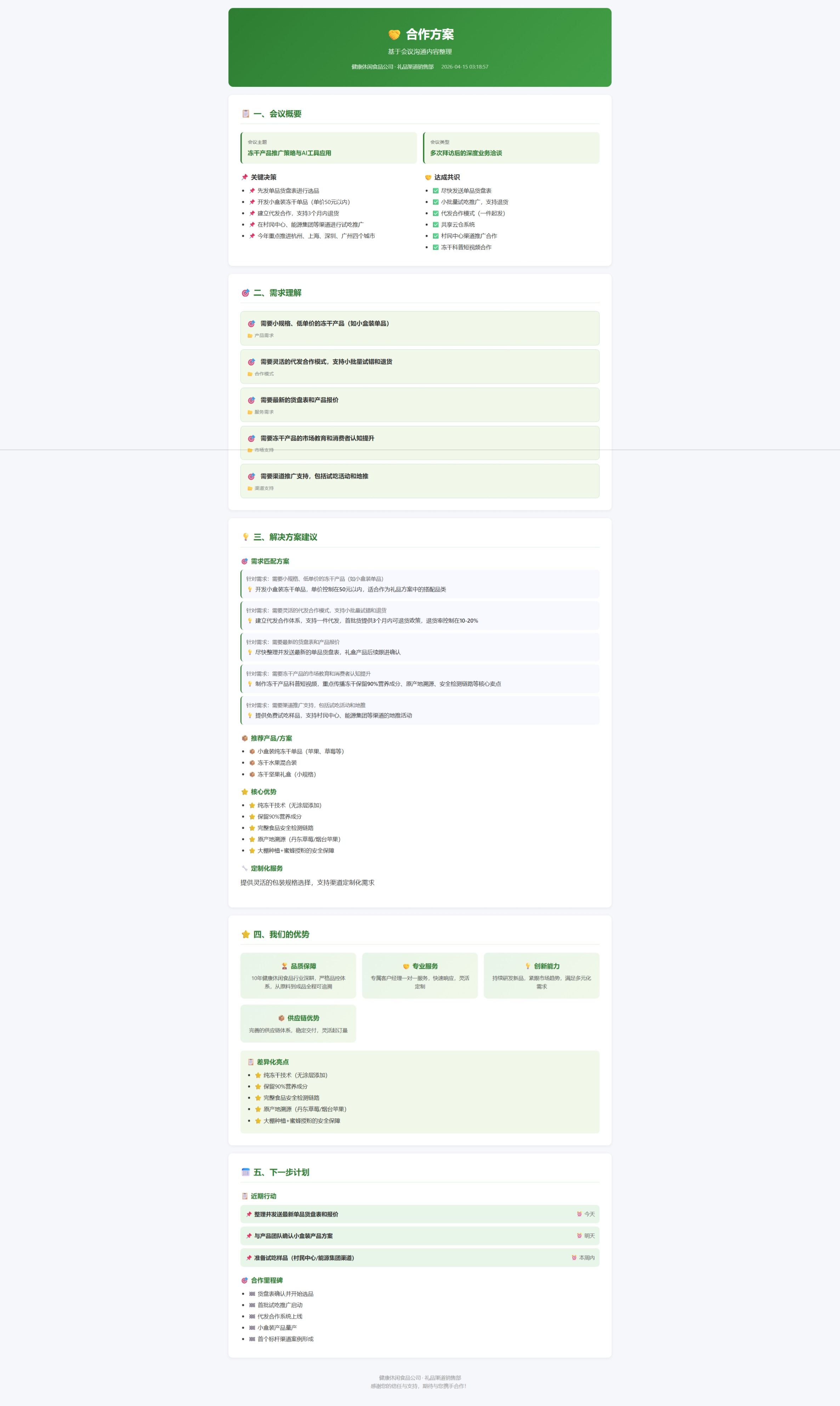Viewport: 840px width, 1406px height.
Task: Click the 供应链优势 advantage card
Action: click(x=298, y=1023)
